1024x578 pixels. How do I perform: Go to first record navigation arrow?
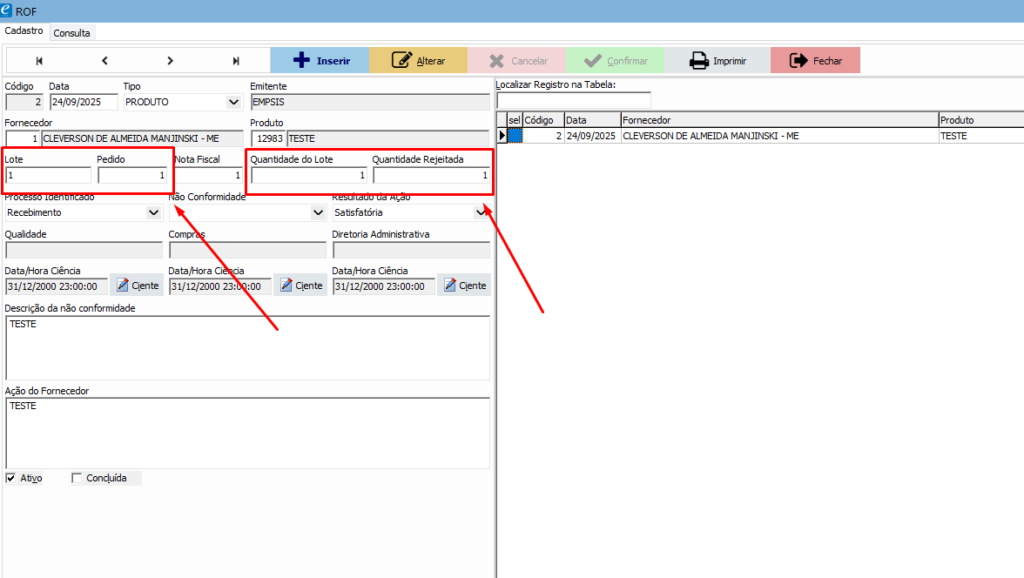point(39,61)
